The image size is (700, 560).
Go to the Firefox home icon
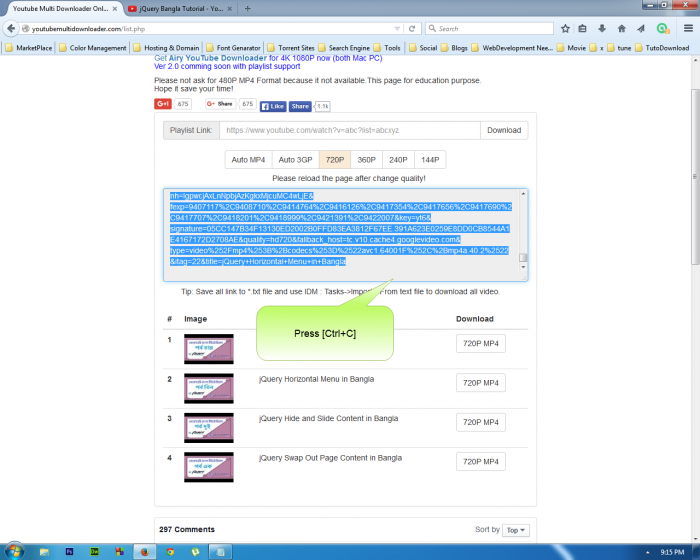tap(621, 29)
